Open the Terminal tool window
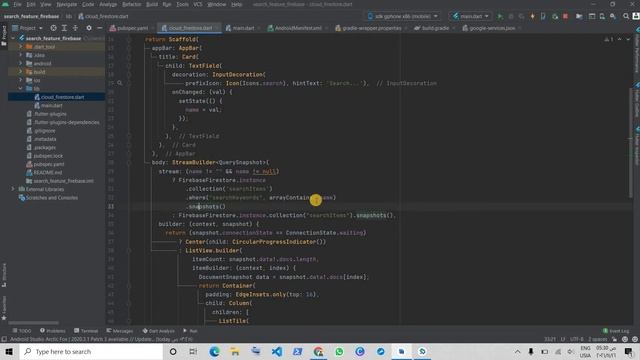Viewport: 640px width, 360px height. pyautogui.click(x=86, y=331)
